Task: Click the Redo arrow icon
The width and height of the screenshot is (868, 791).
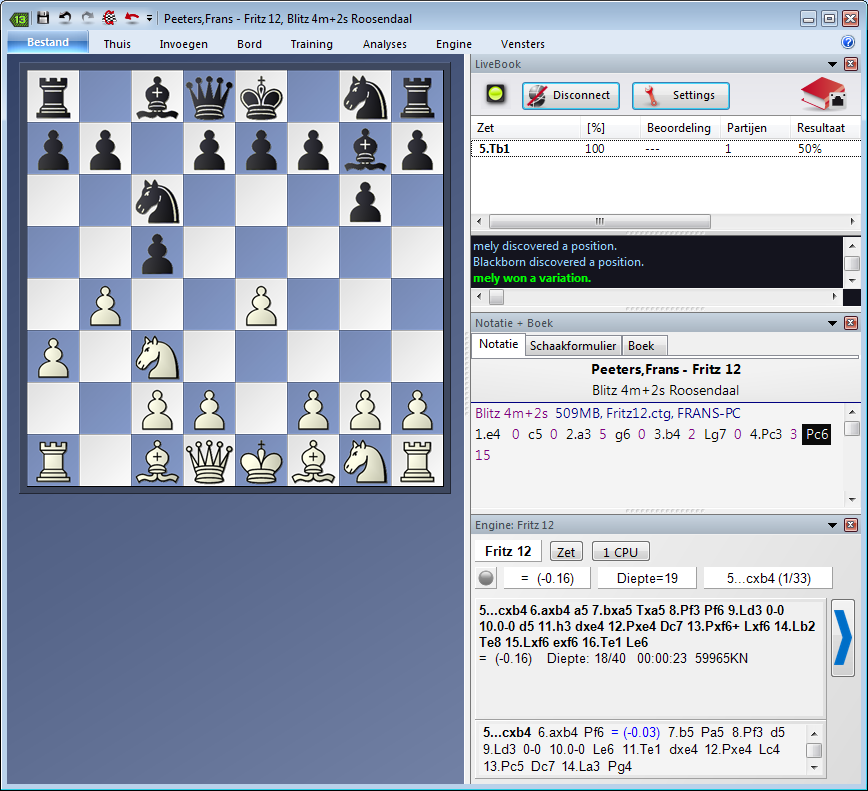Action: (x=87, y=18)
